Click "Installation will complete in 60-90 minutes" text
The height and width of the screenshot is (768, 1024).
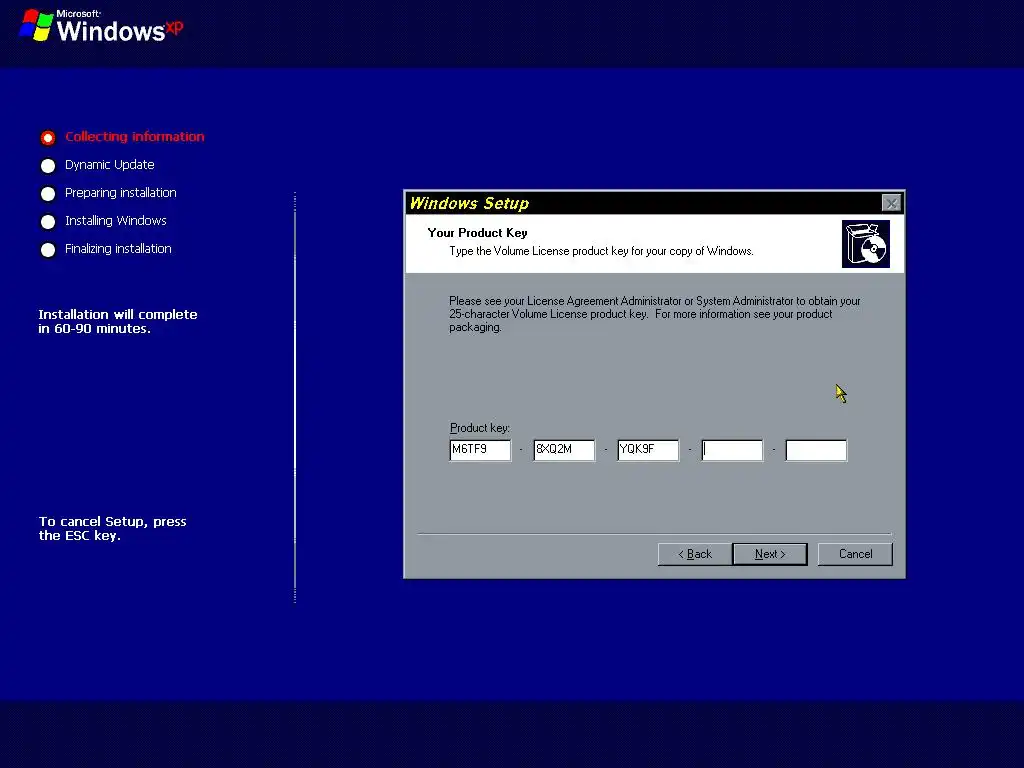coord(118,321)
